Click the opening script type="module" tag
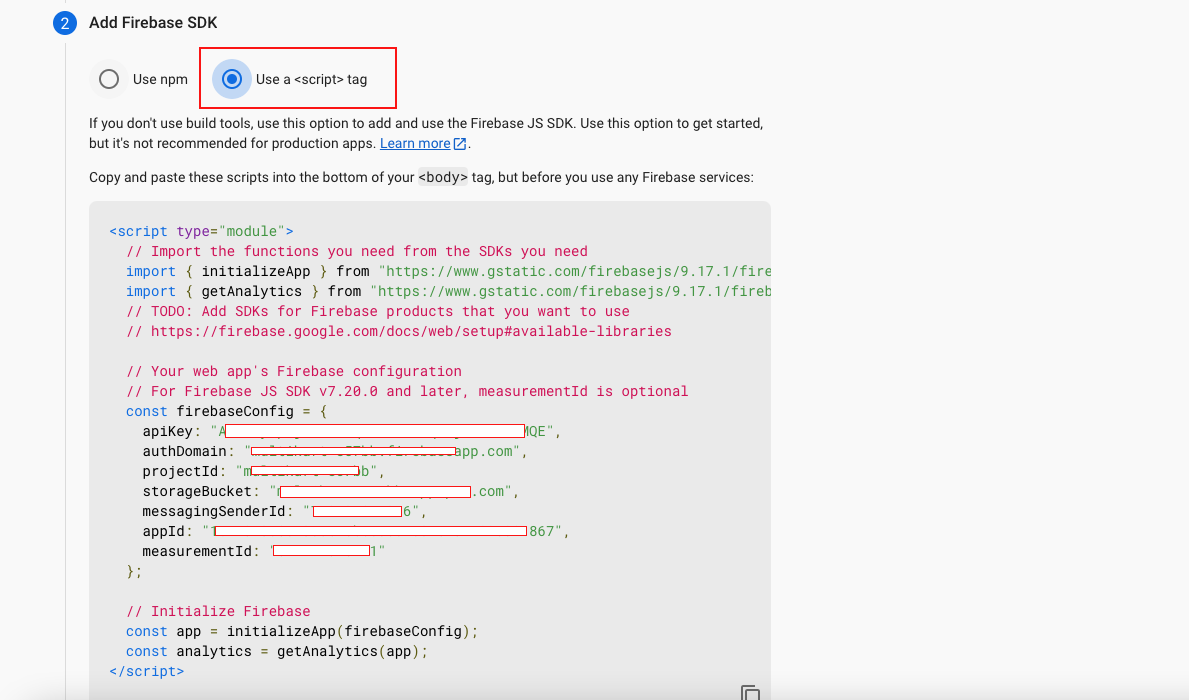Viewport: 1189px width, 700px height. pos(201,231)
